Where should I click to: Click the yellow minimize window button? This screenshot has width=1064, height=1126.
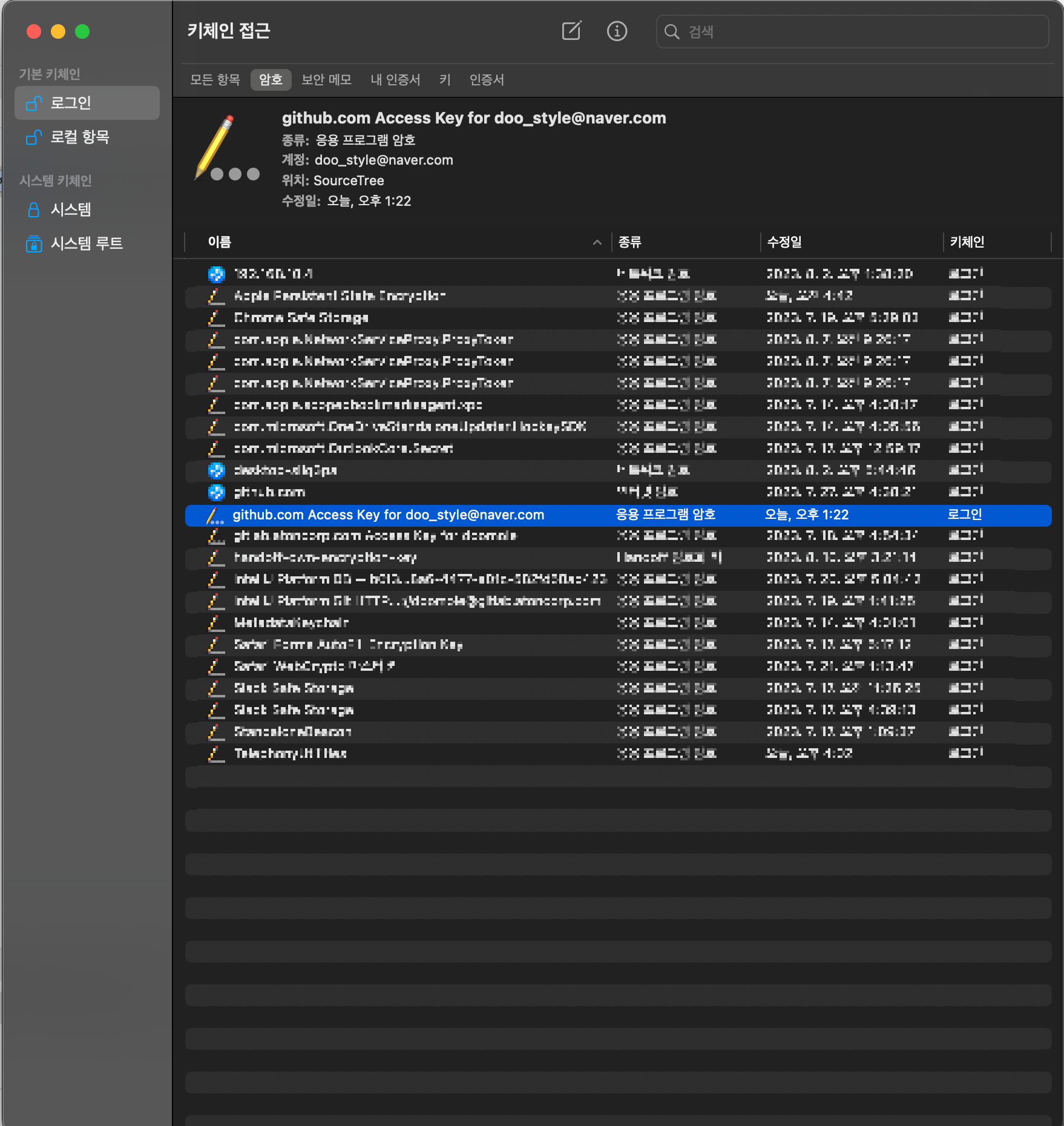pyautogui.click(x=58, y=31)
